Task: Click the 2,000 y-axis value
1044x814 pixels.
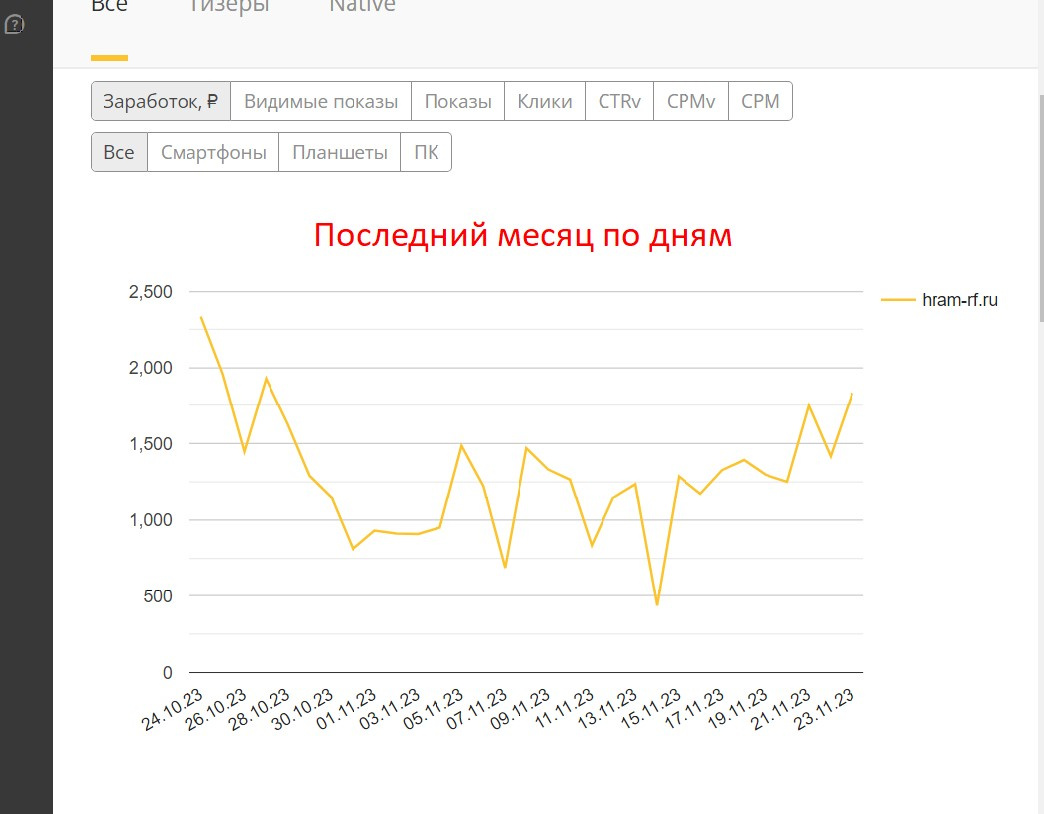Action: 150,367
